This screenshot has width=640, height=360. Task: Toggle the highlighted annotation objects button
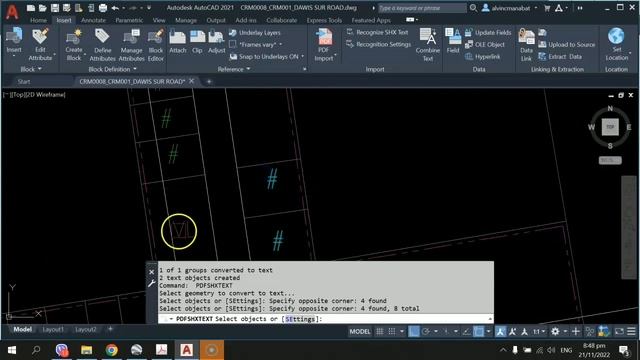[x=500, y=331]
